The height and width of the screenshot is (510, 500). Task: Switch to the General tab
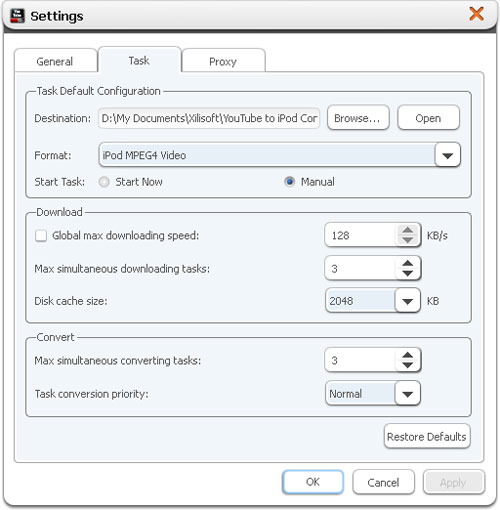(x=55, y=61)
